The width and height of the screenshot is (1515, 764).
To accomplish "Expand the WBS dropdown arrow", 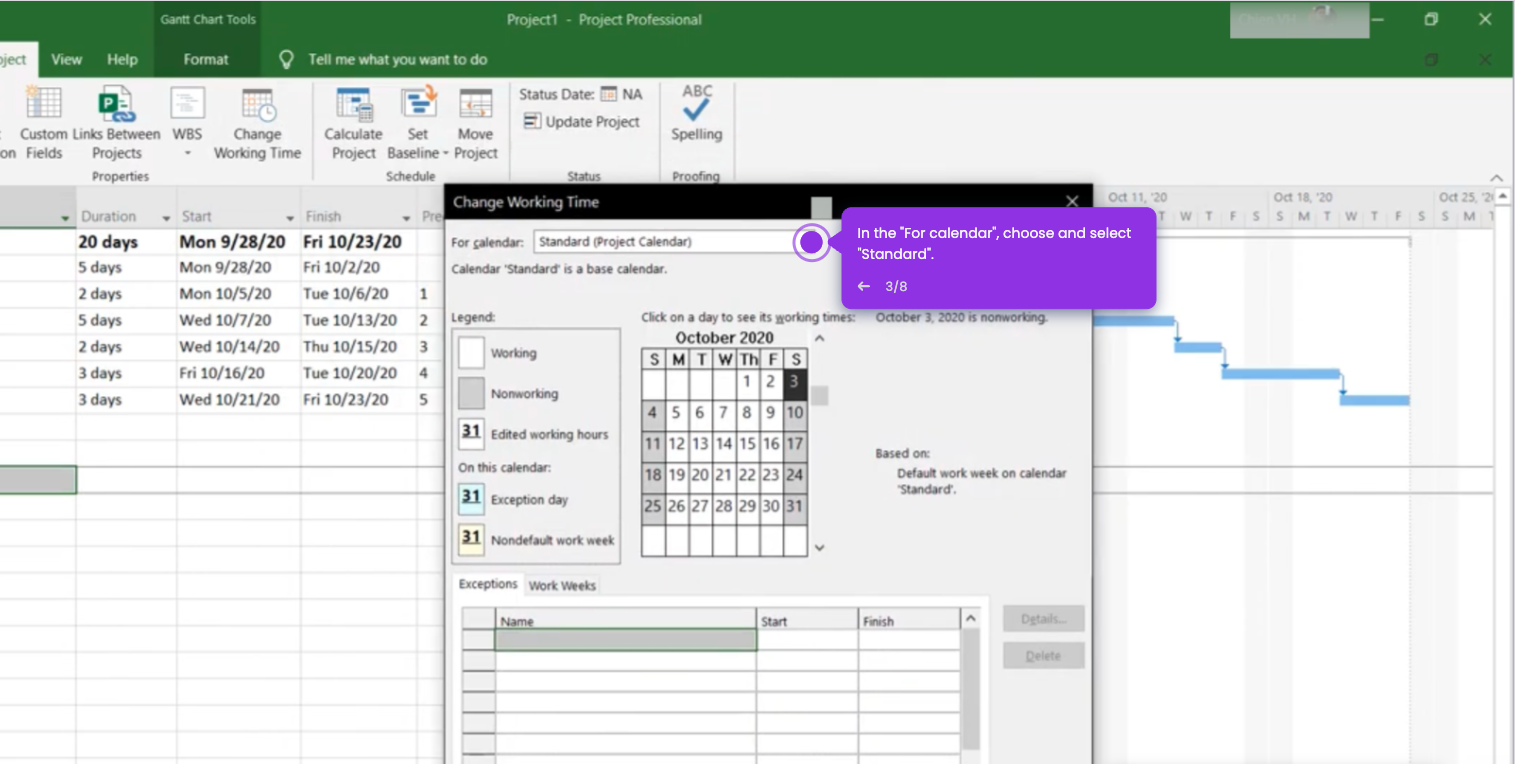I will click(187, 154).
